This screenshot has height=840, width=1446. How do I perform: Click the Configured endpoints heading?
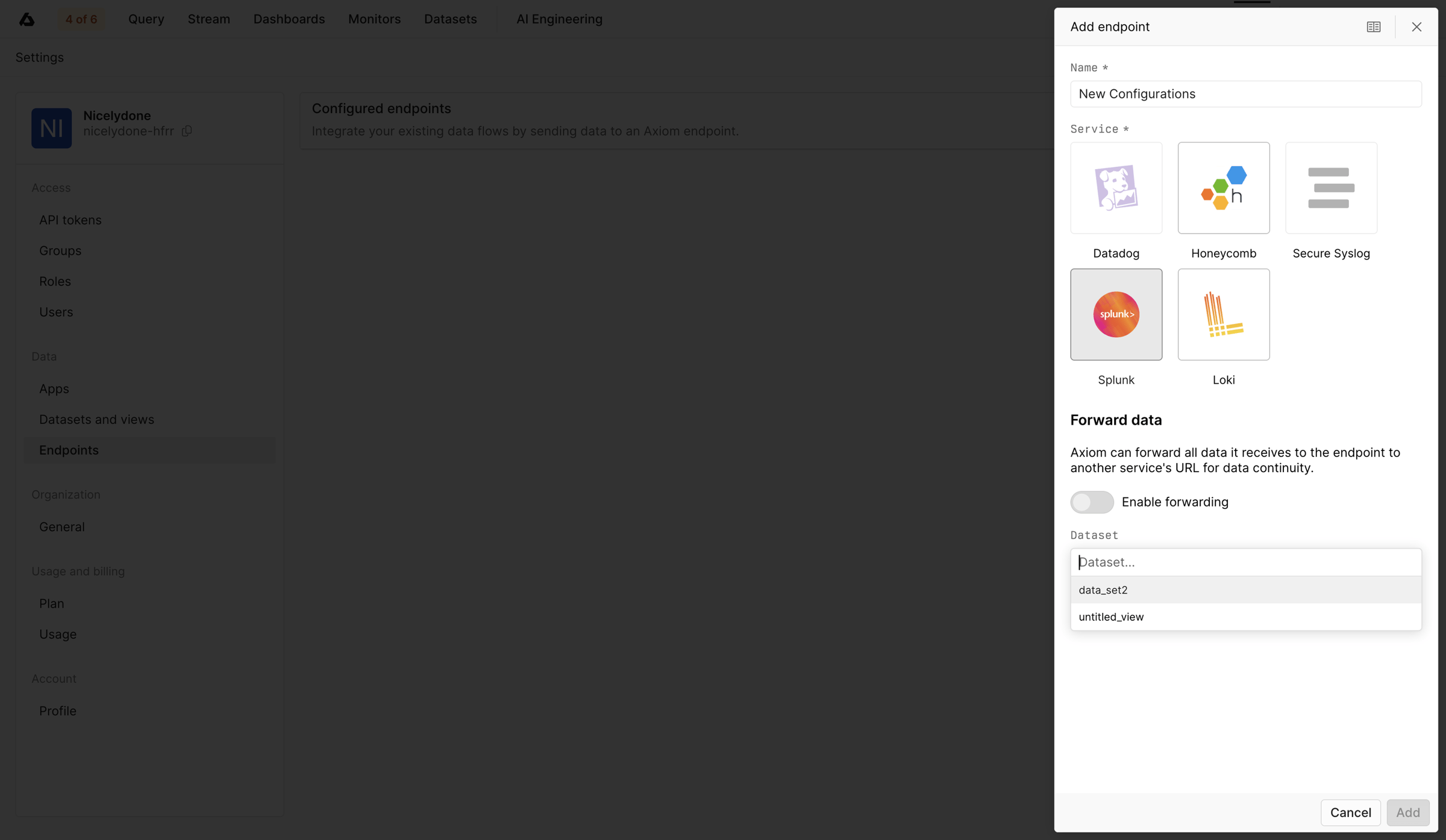(381, 108)
